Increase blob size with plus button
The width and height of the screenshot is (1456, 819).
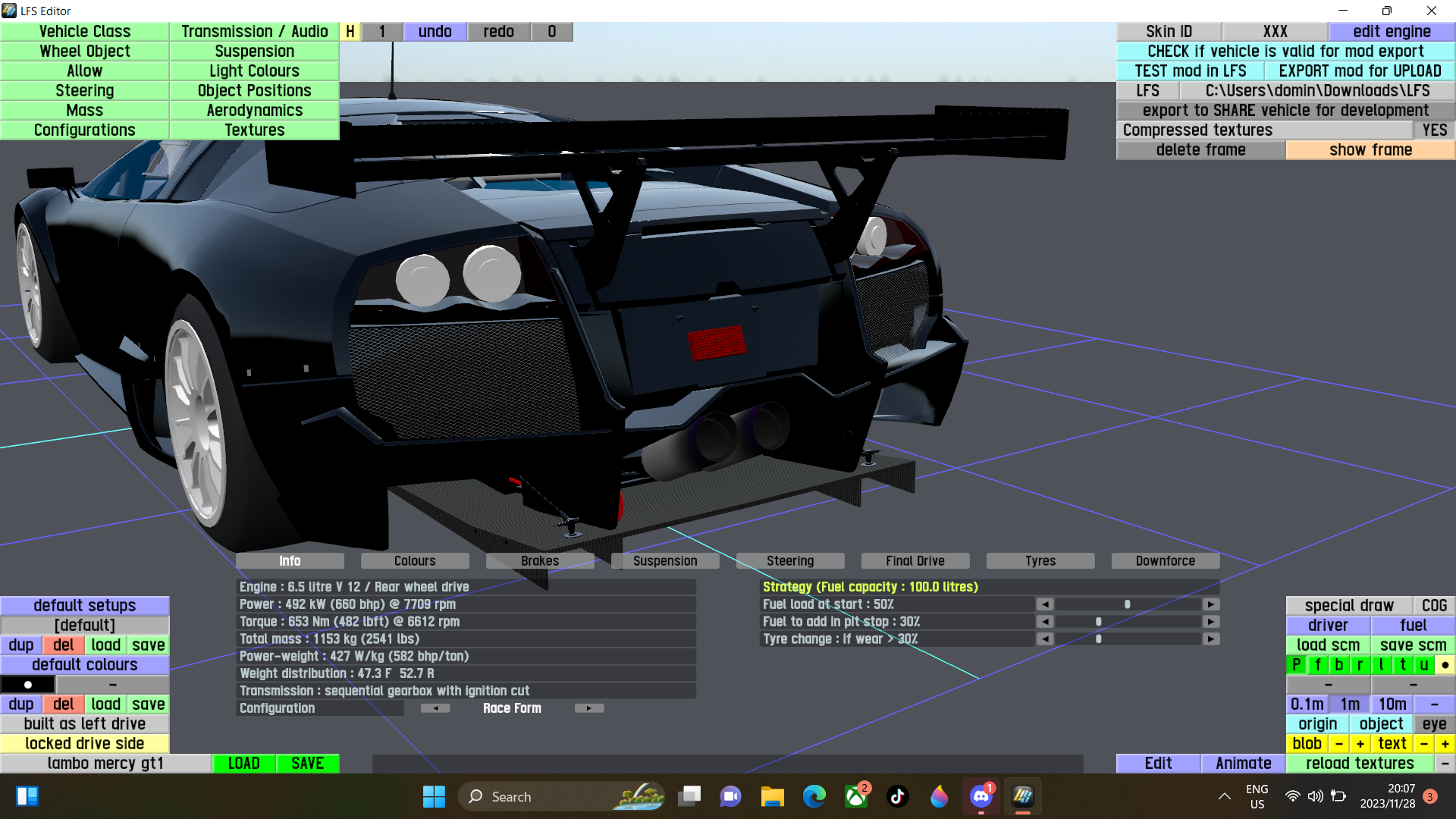tap(1360, 744)
